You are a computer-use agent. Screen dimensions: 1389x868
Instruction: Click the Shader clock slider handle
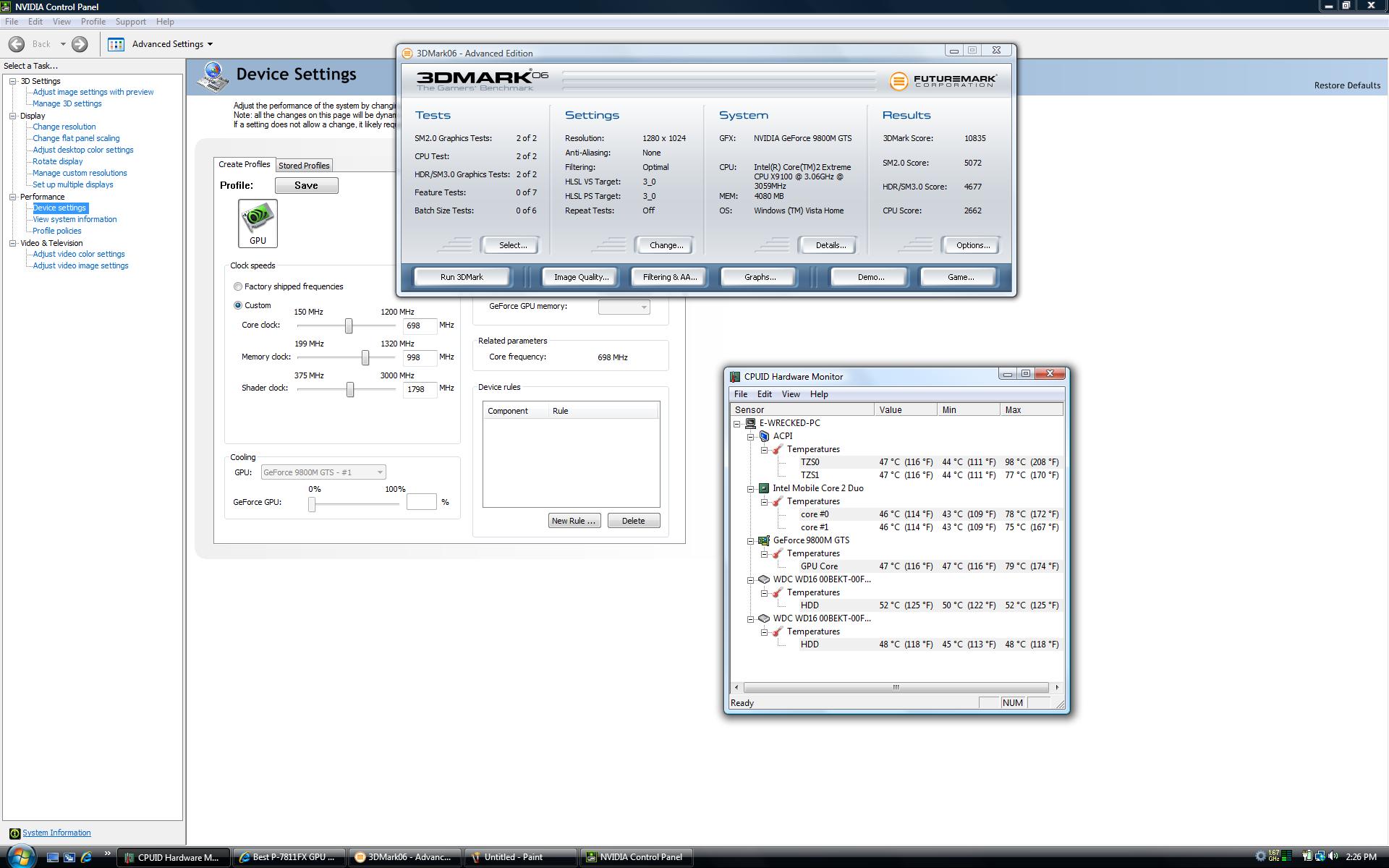coord(350,390)
